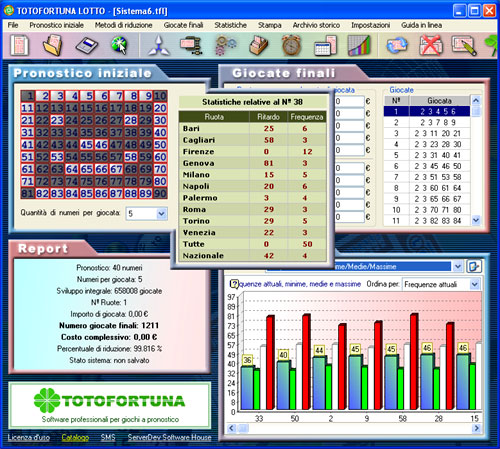Click the ServerDev Software House link
This screenshot has height=449, width=500.
click(x=169, y=437)
